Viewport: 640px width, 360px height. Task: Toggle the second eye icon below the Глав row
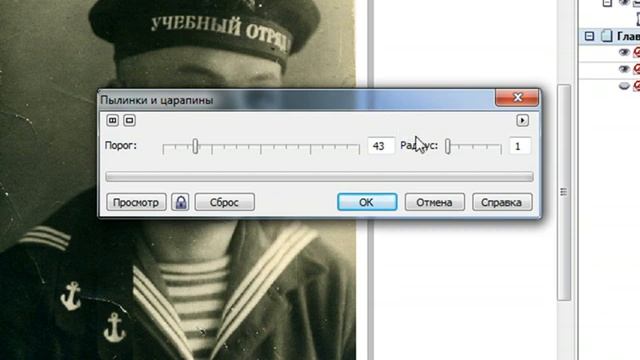click(x=624, y=69)
